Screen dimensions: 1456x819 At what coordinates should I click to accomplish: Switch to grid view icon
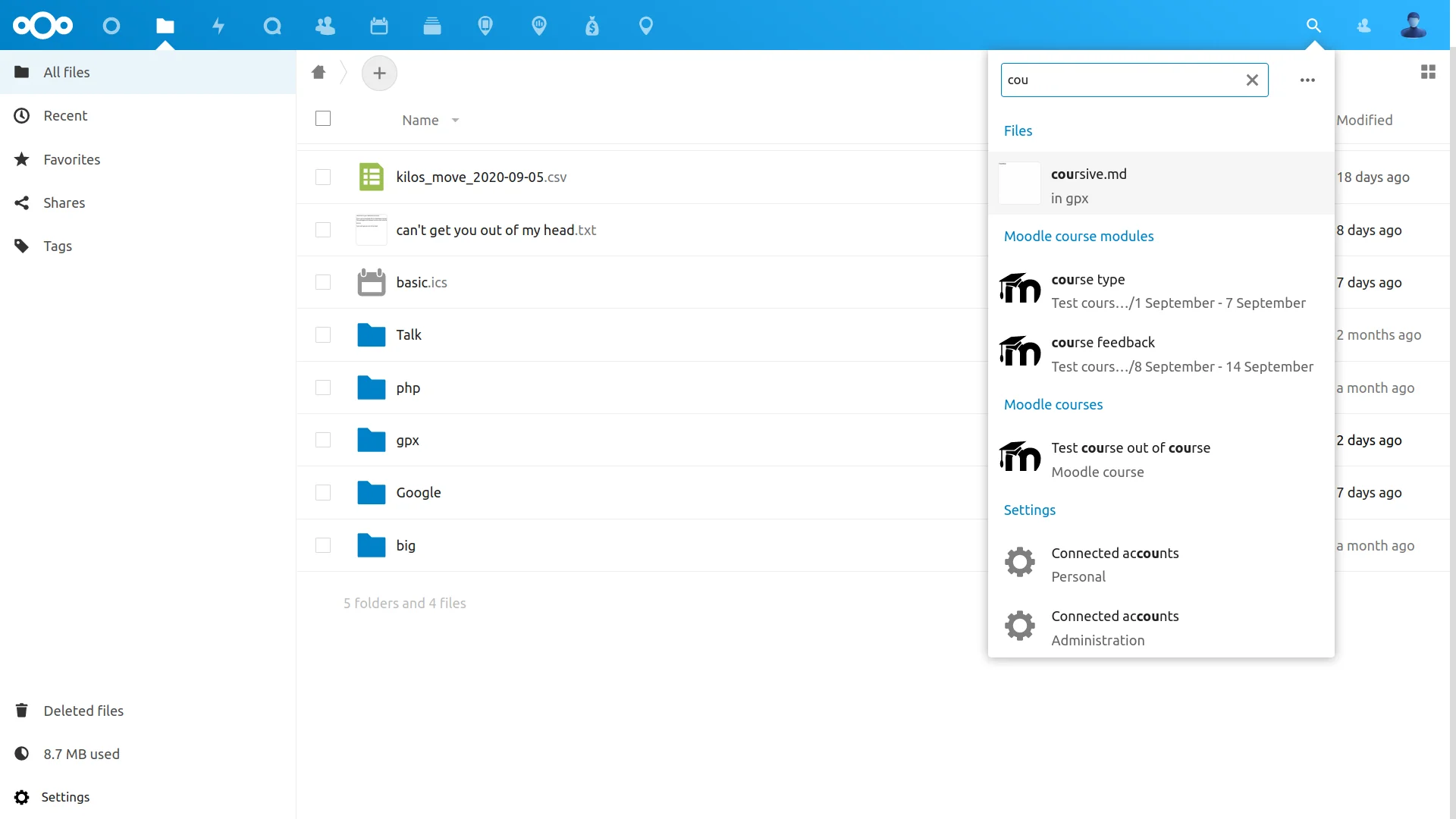(x=1428, y=72)
